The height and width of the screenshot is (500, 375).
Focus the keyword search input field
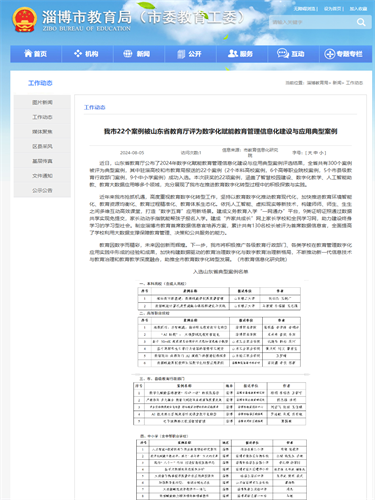tap(312, 22)
